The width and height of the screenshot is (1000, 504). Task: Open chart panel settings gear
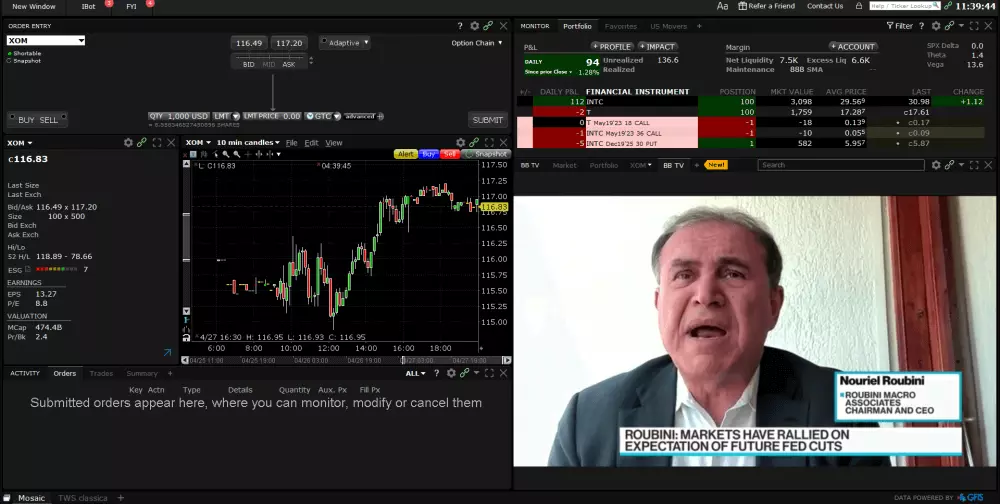(x=460, y=143)
